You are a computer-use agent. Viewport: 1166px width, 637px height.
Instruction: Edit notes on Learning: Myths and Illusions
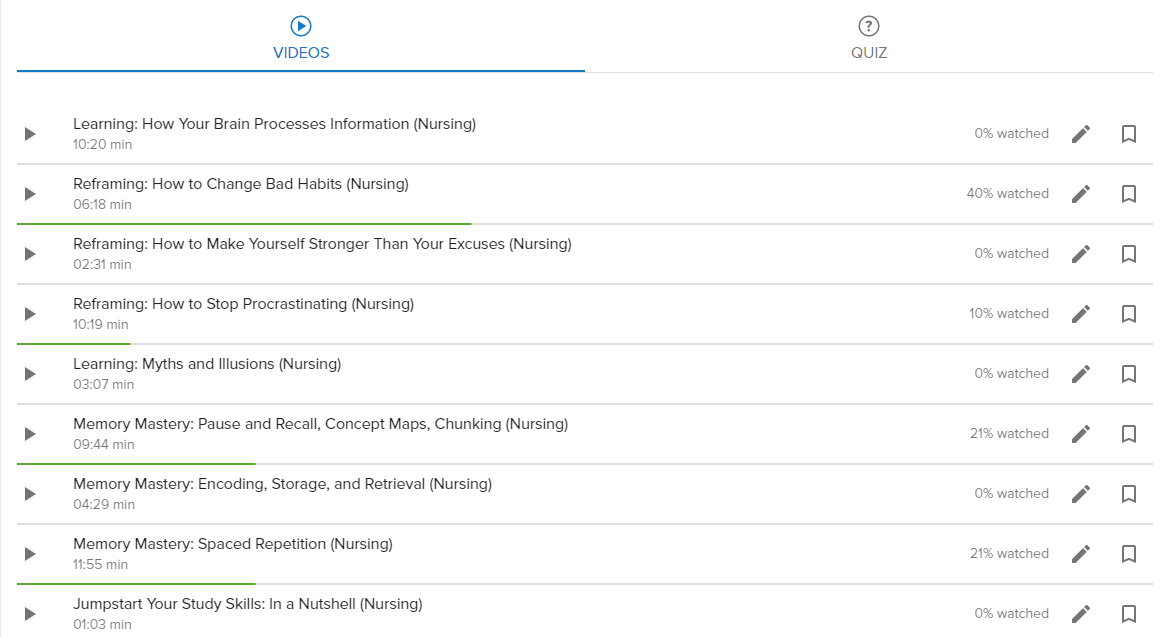(1081, 373)
